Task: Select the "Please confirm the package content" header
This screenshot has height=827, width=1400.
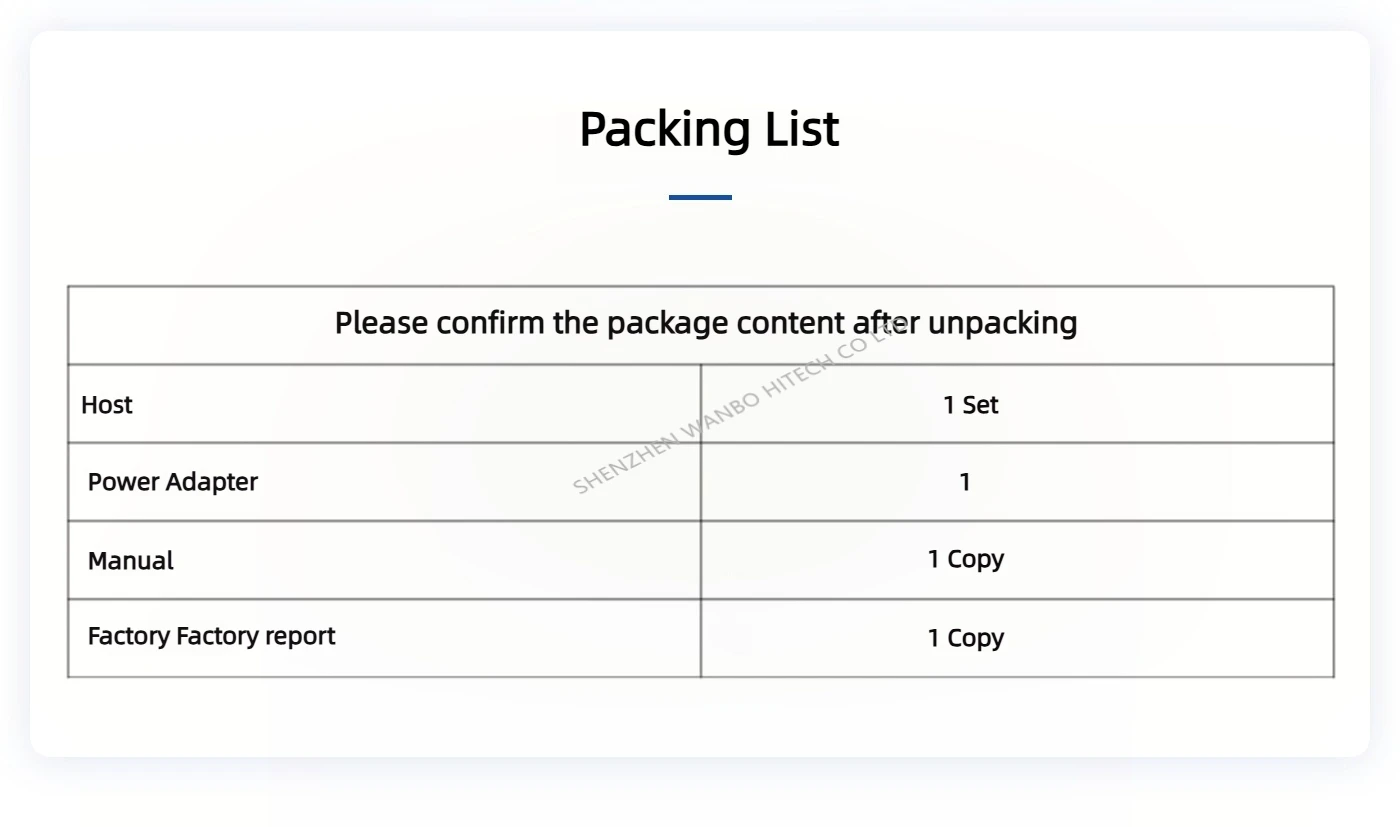Action: click(x=705, y=323)
